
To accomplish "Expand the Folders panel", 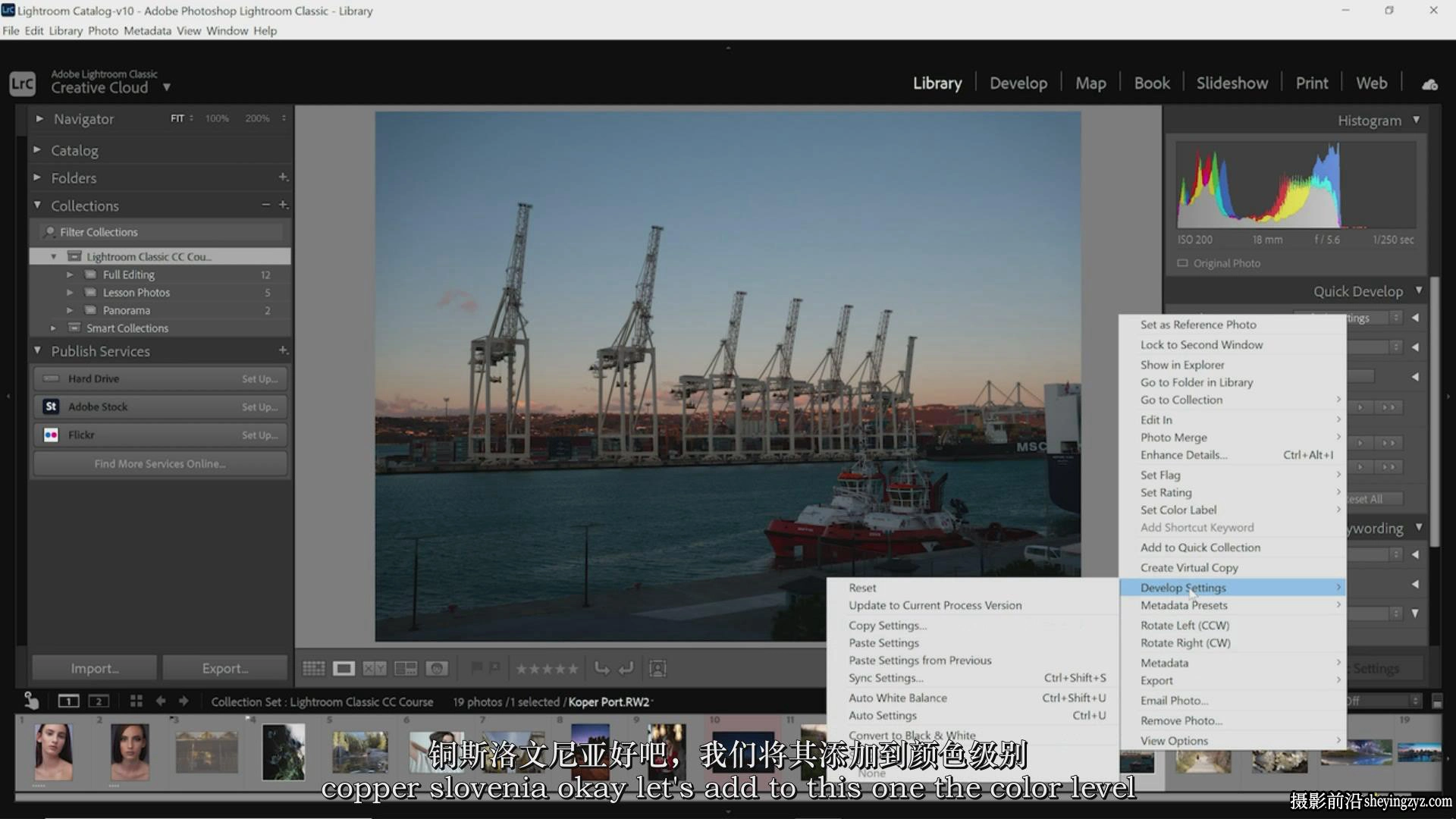I will coord(37,177).
